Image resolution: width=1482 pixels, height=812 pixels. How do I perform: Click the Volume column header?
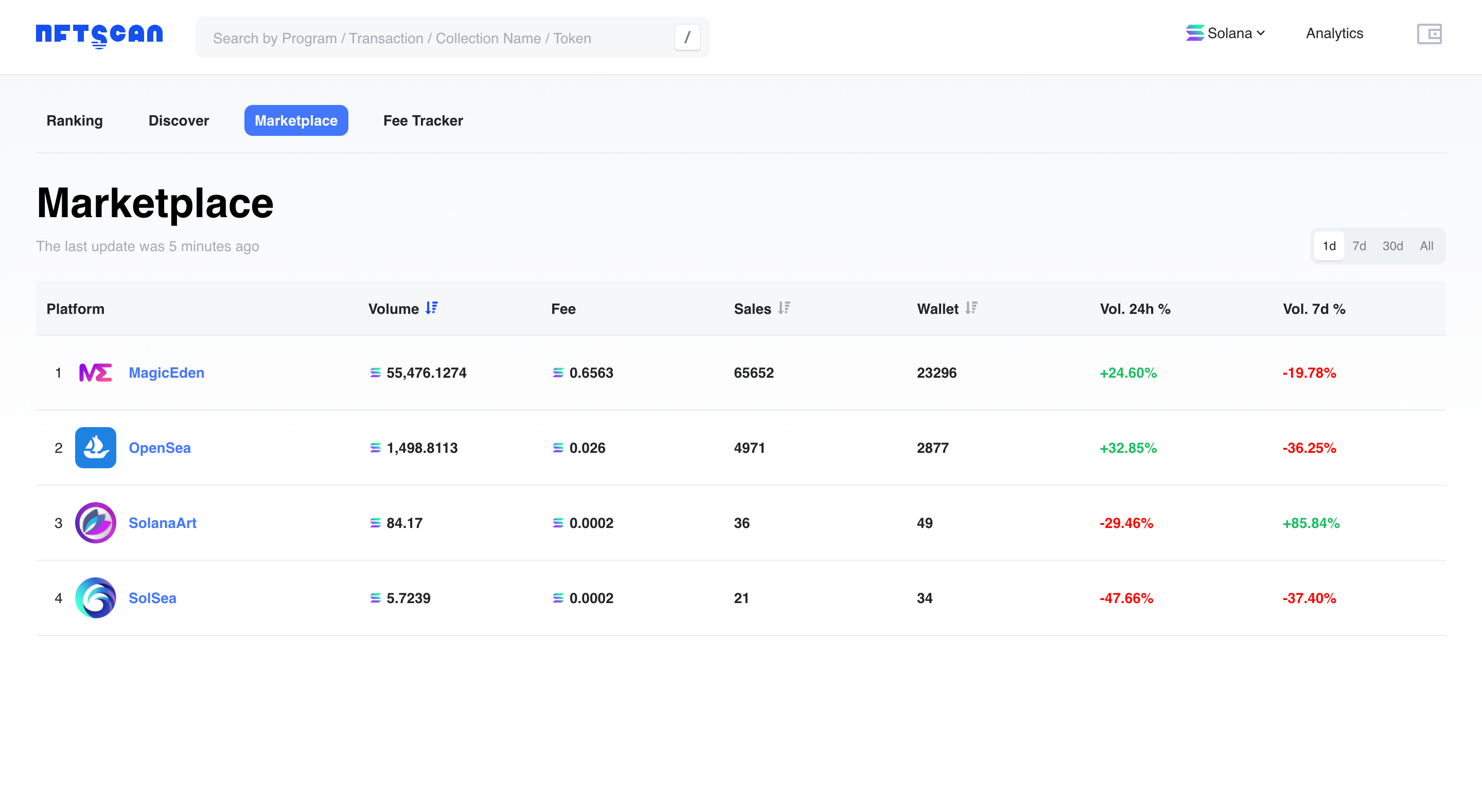tap(394, 309)
